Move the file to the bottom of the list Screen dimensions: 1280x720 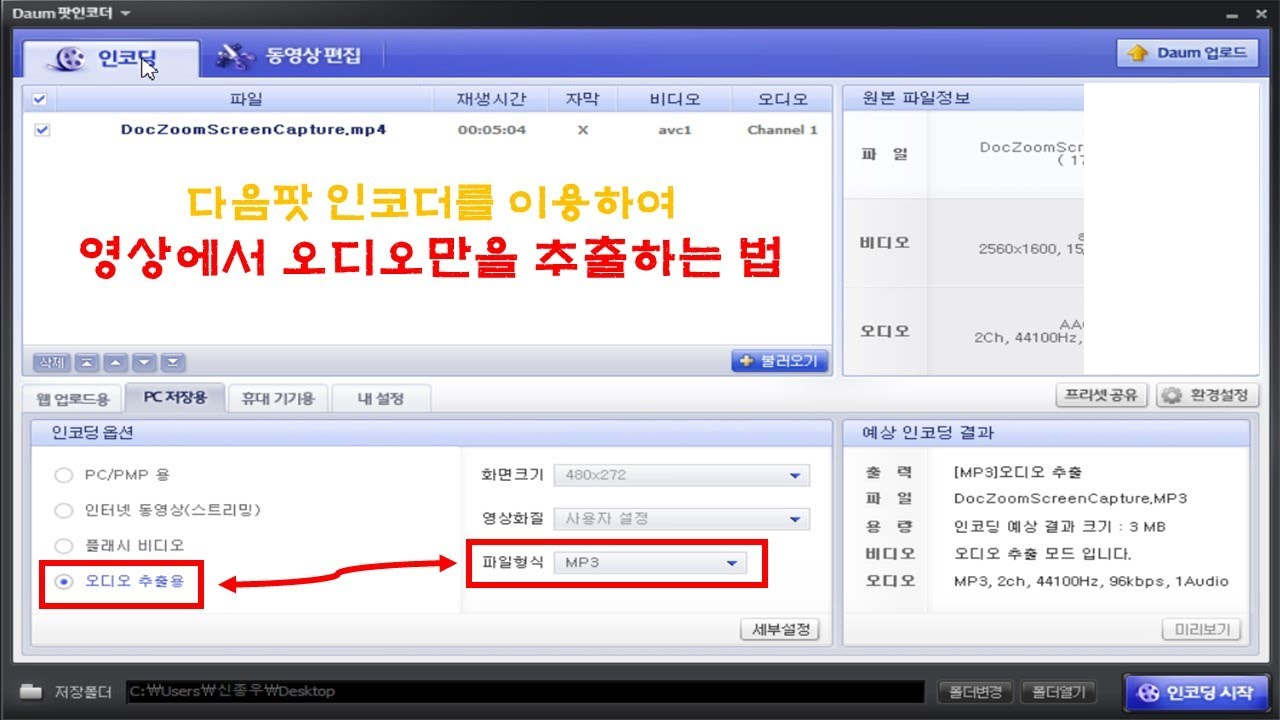coord(174,362)
